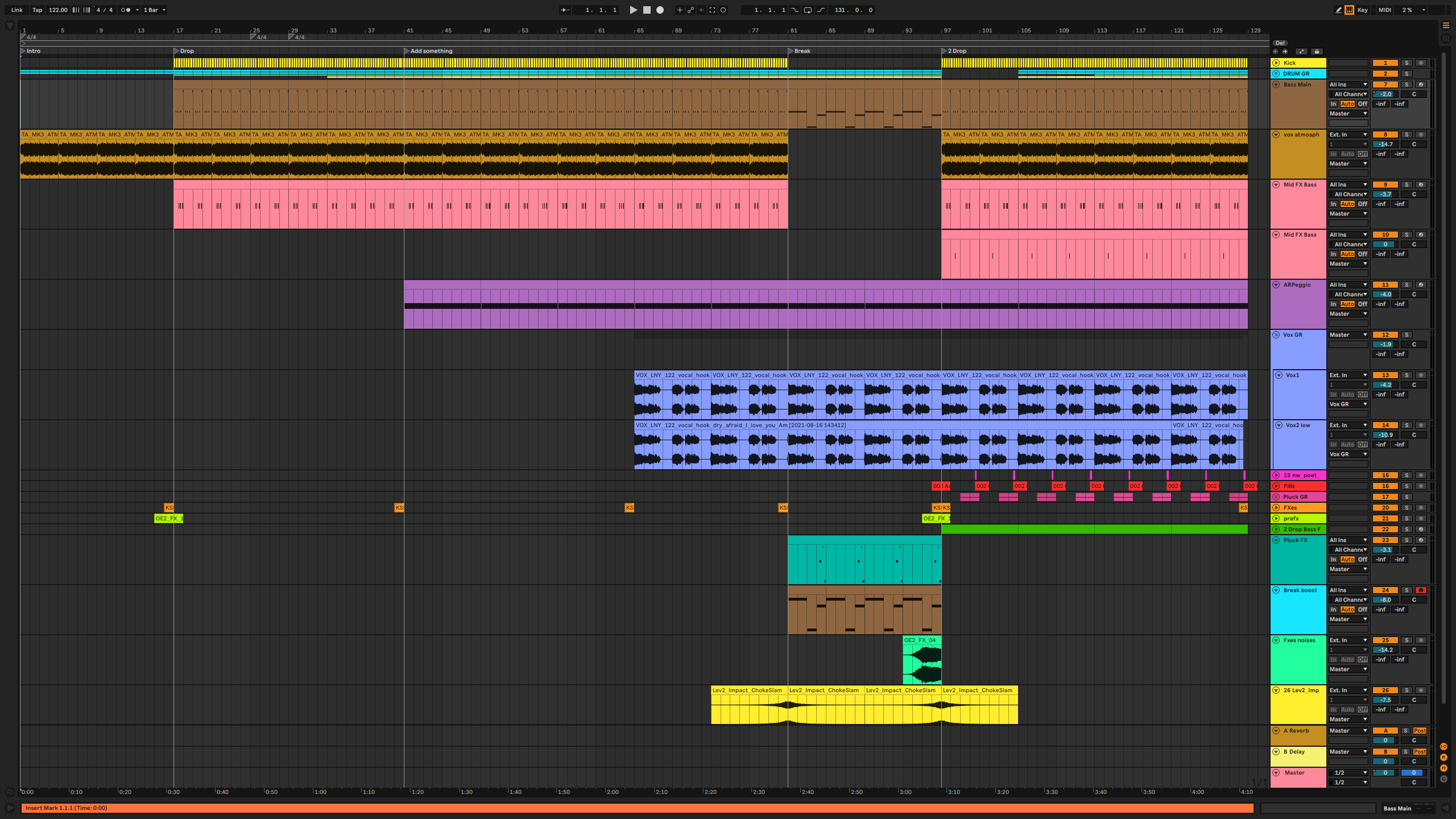Open quantization 1 Bar menu
Viewport: 1456px width, 819px height.
[x=154, y=10]
